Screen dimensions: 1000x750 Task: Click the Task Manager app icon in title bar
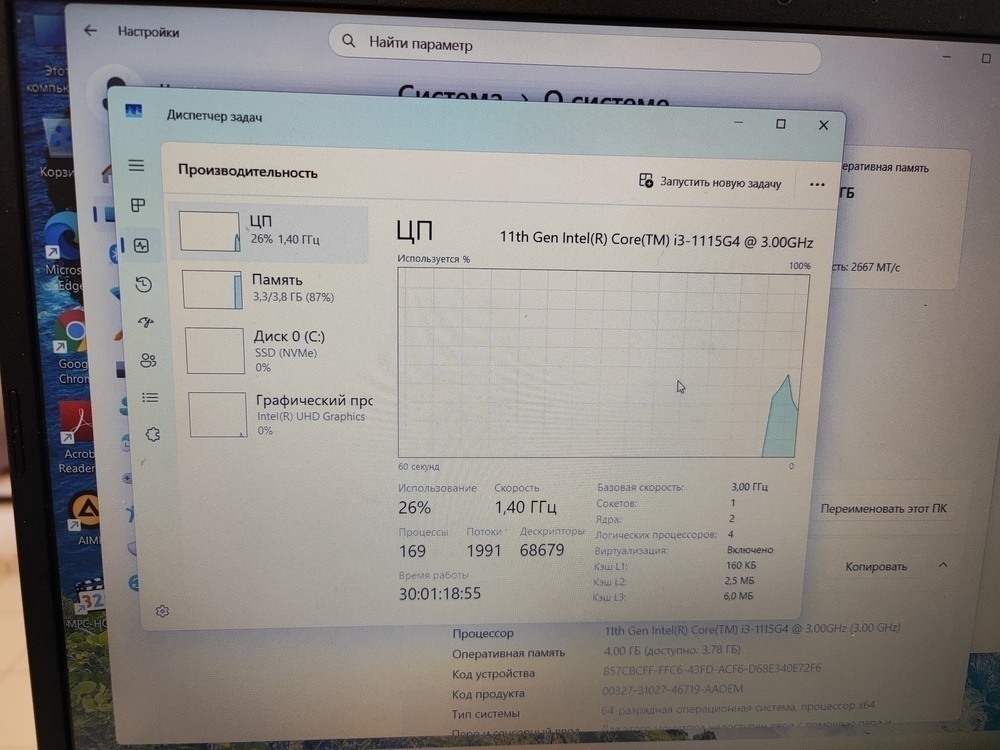[x=133, y=112]
